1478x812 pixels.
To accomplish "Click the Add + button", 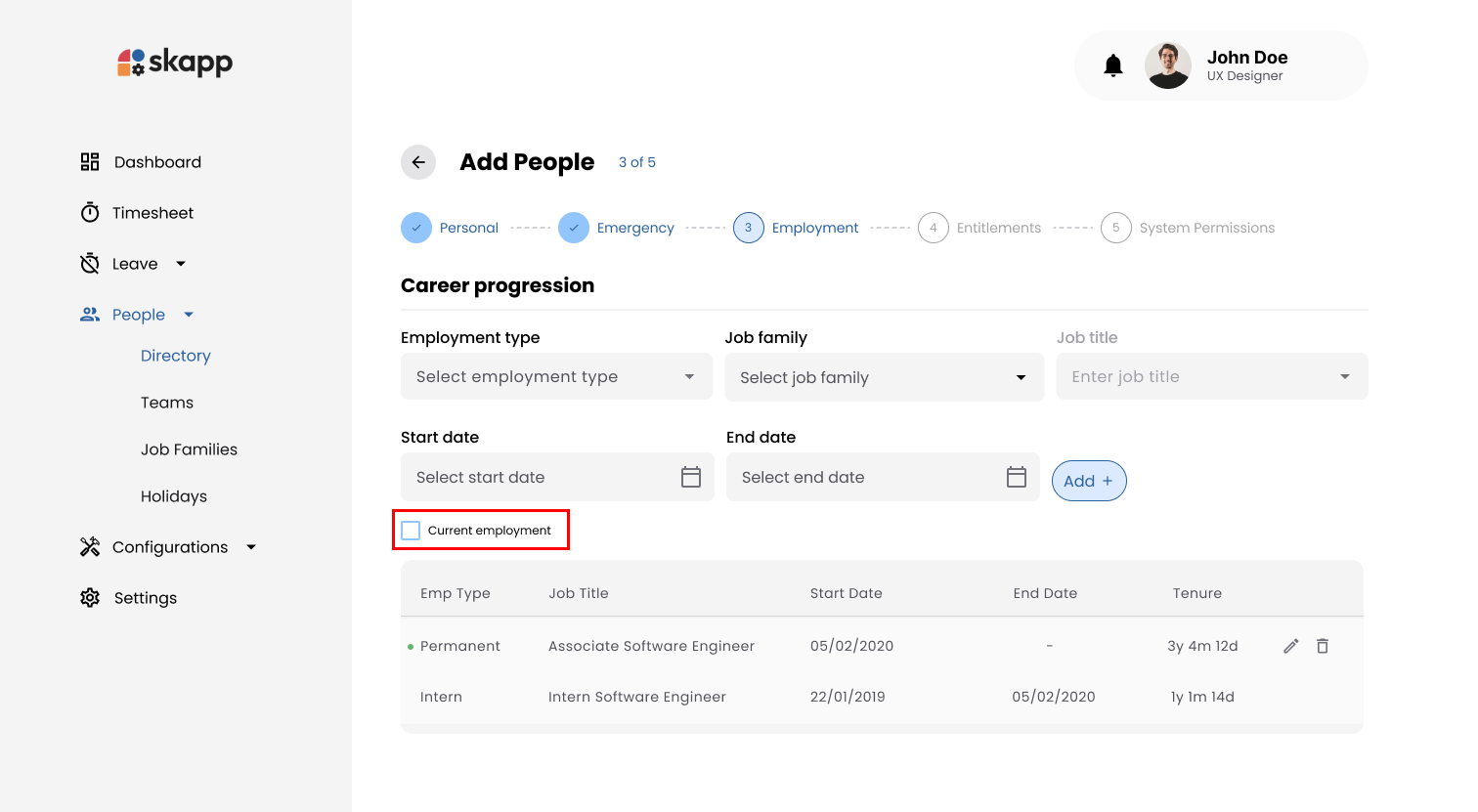I will pyautogui.click(x=1088, y=481).
